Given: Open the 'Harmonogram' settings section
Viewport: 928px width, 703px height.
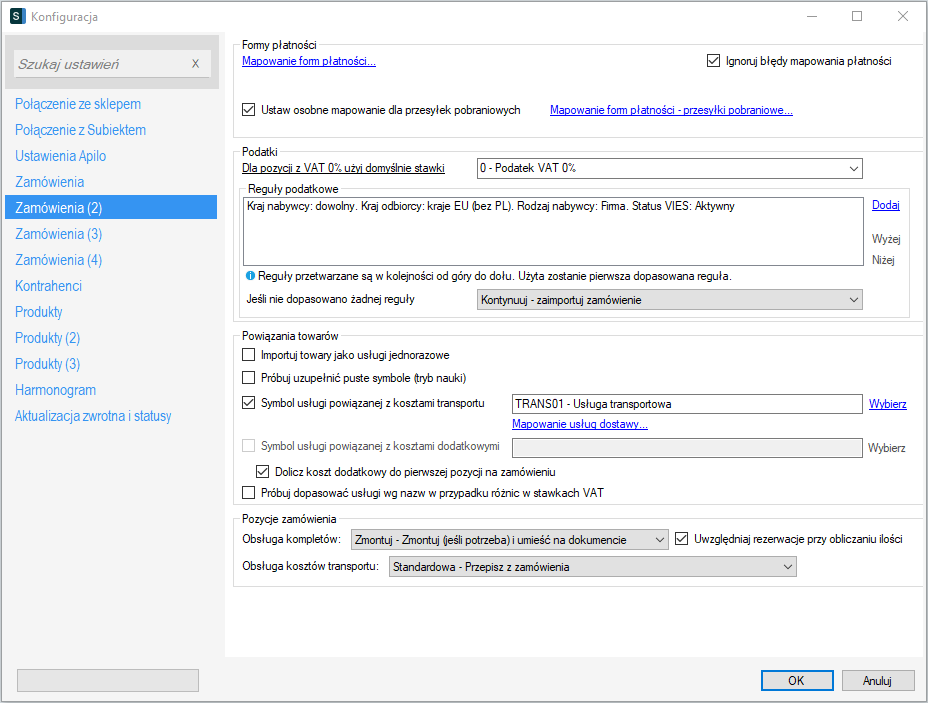Looking at the screenshot, I should point(56,390).
